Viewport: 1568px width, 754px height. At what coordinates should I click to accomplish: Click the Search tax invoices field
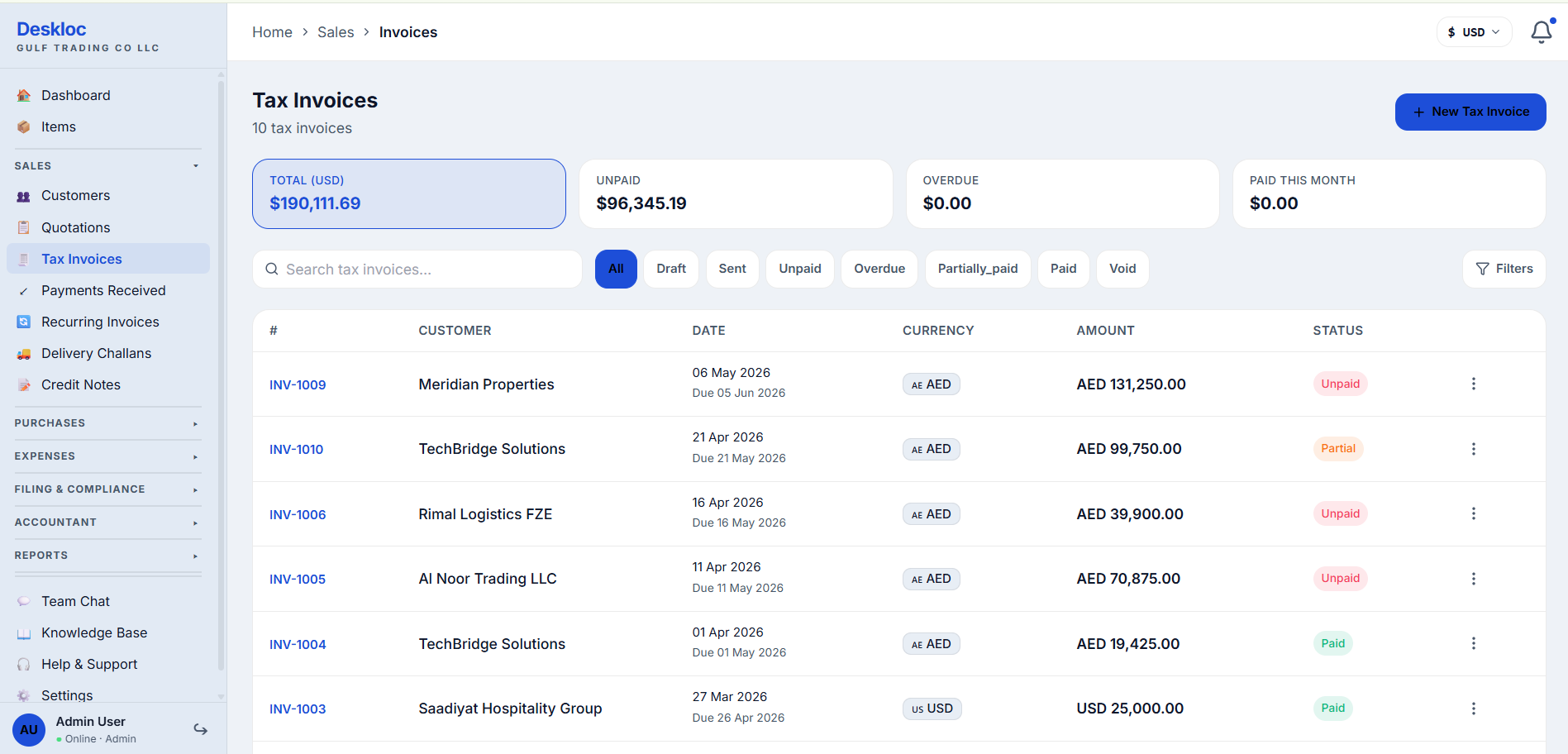pos(417,270)
